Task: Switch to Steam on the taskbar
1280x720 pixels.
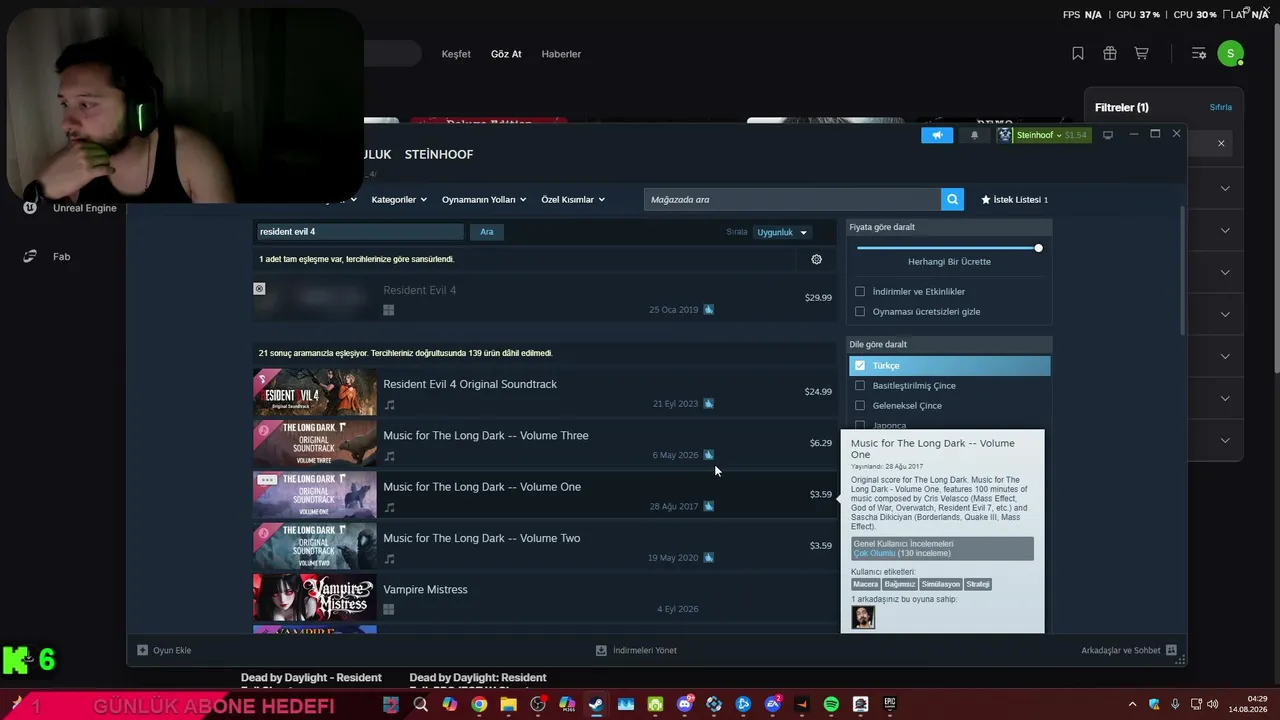Action: 596,705
